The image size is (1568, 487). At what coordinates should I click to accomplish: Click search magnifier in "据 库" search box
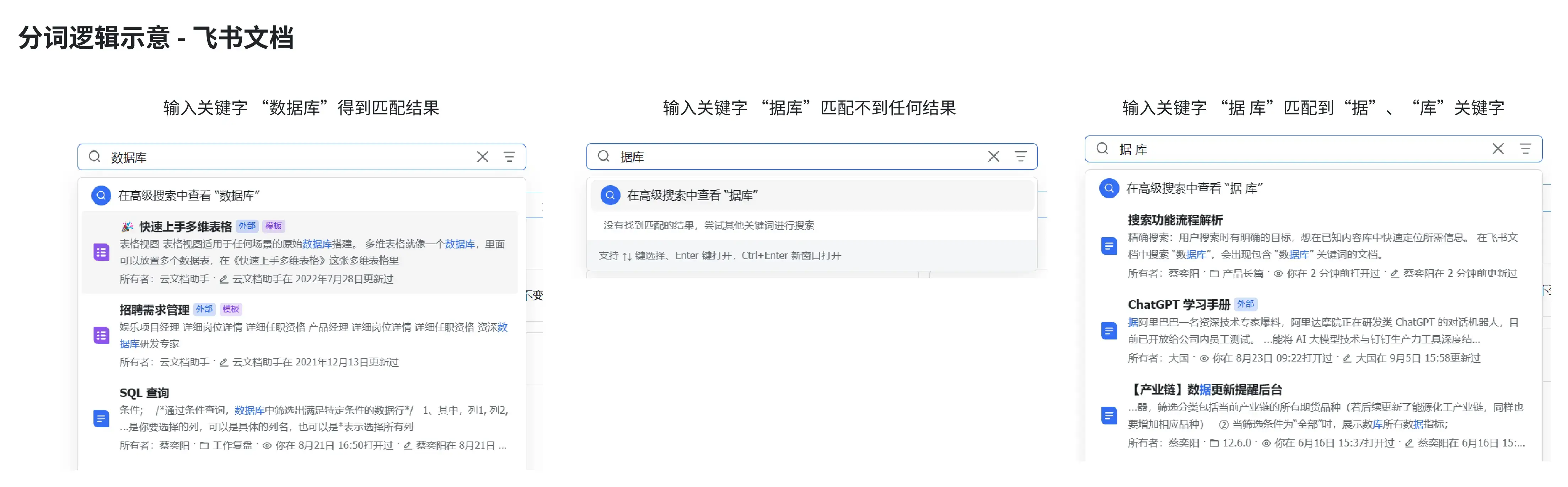tap(1102, 149)
